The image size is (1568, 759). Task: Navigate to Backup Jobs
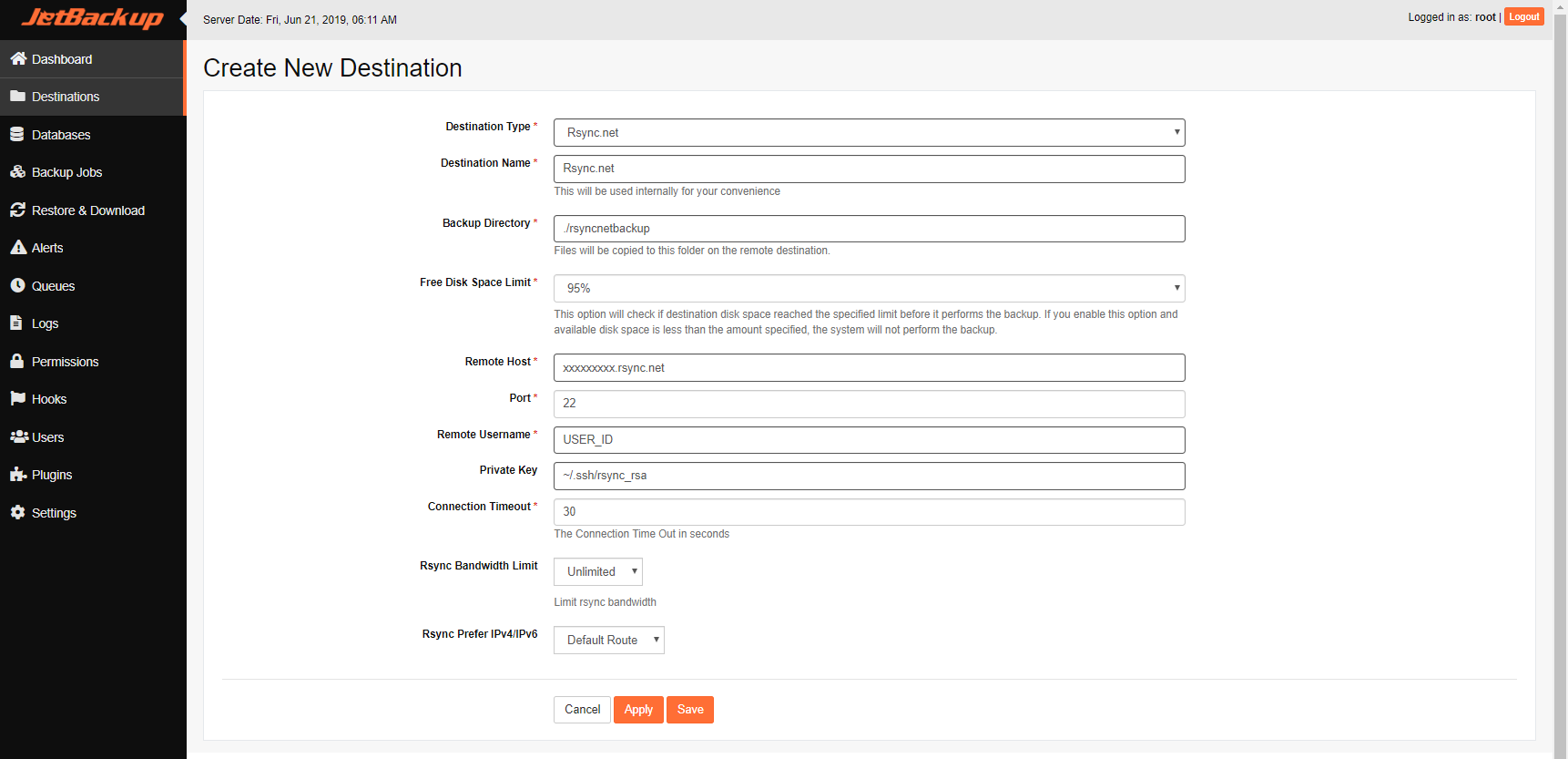tap(93, 172)
